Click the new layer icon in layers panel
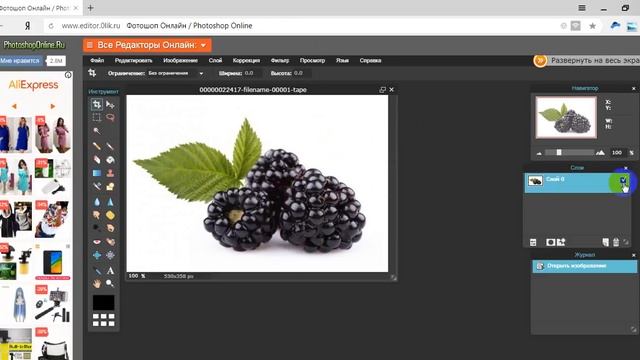Image resolution: width=640 pixels, height=360 pixels. pyautogui.click(x=606, y=242)
